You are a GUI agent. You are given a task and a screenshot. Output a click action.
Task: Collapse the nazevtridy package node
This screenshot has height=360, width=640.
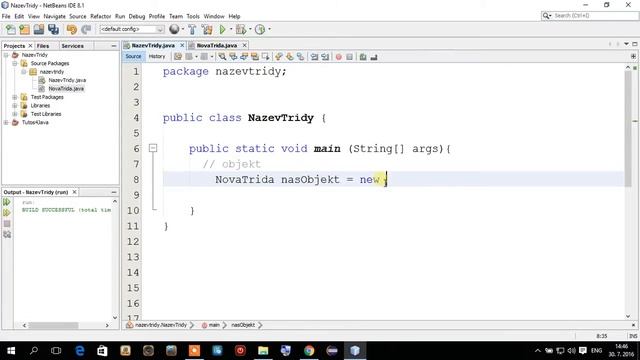click(x=24, y=72)
